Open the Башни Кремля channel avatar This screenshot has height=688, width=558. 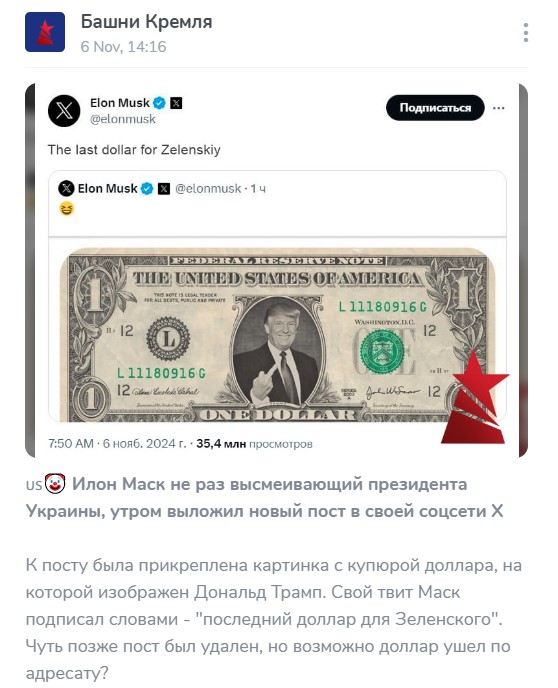[x=45, y=32]
